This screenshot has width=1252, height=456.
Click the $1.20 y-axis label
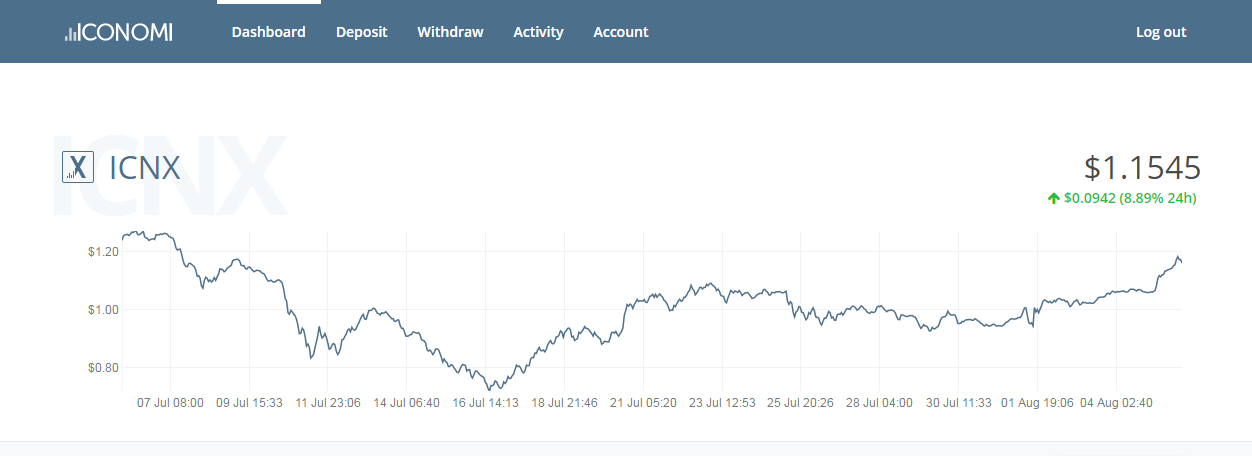(103, 252)
